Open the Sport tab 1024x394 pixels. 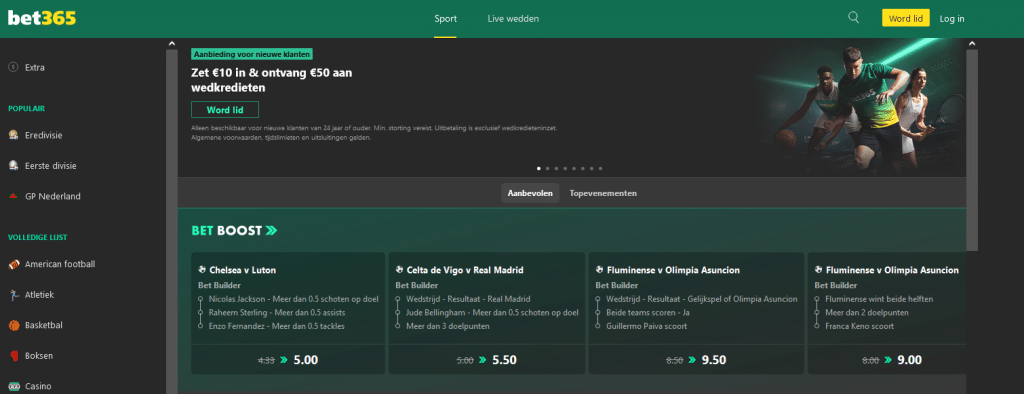pyautogui.click(x=445, y=18)
